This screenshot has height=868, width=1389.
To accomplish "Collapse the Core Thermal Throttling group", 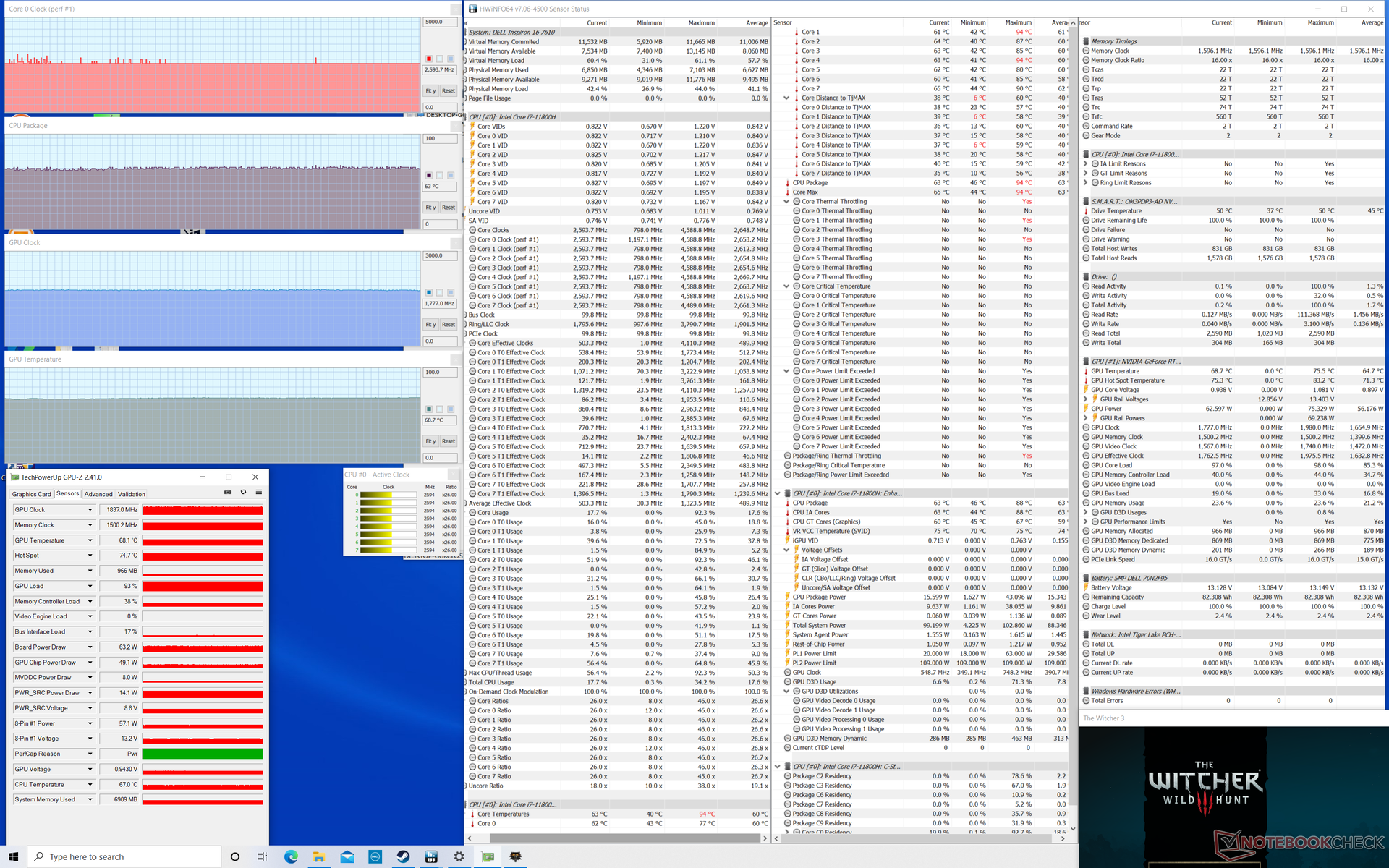I will pos(786,202).
